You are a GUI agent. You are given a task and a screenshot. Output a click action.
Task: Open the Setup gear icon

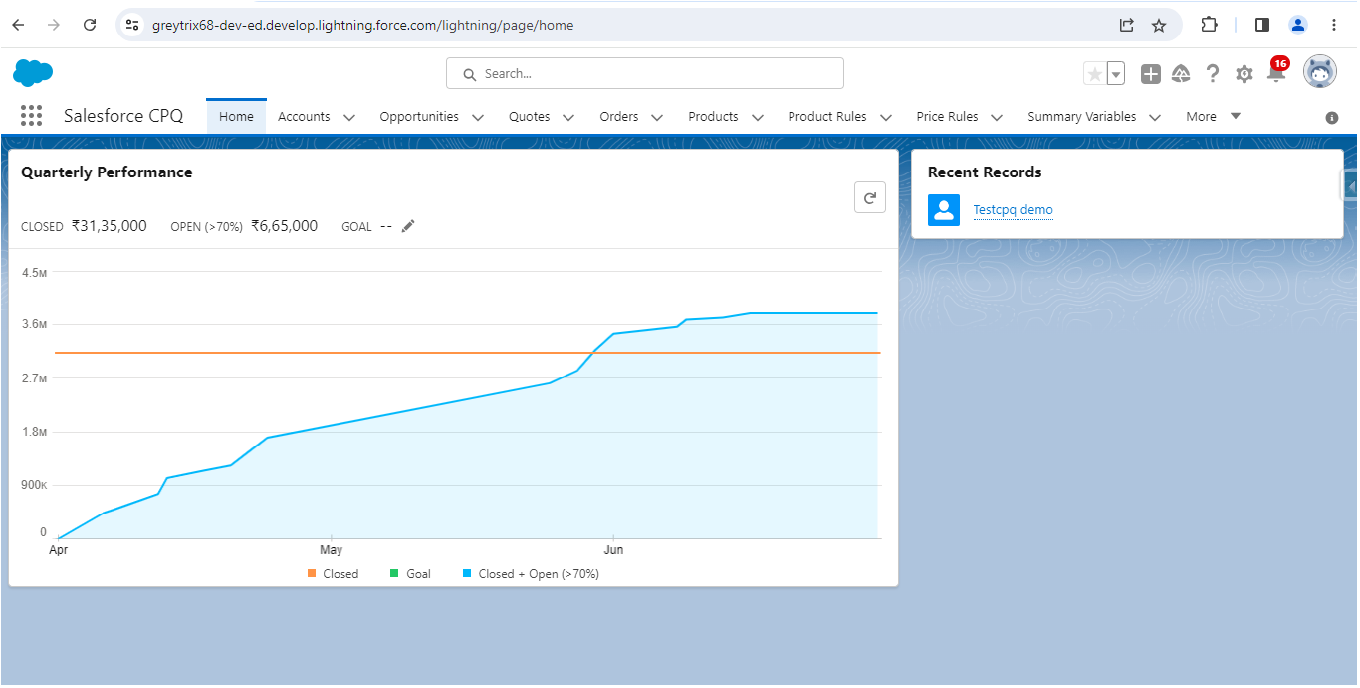(1244, 73)
